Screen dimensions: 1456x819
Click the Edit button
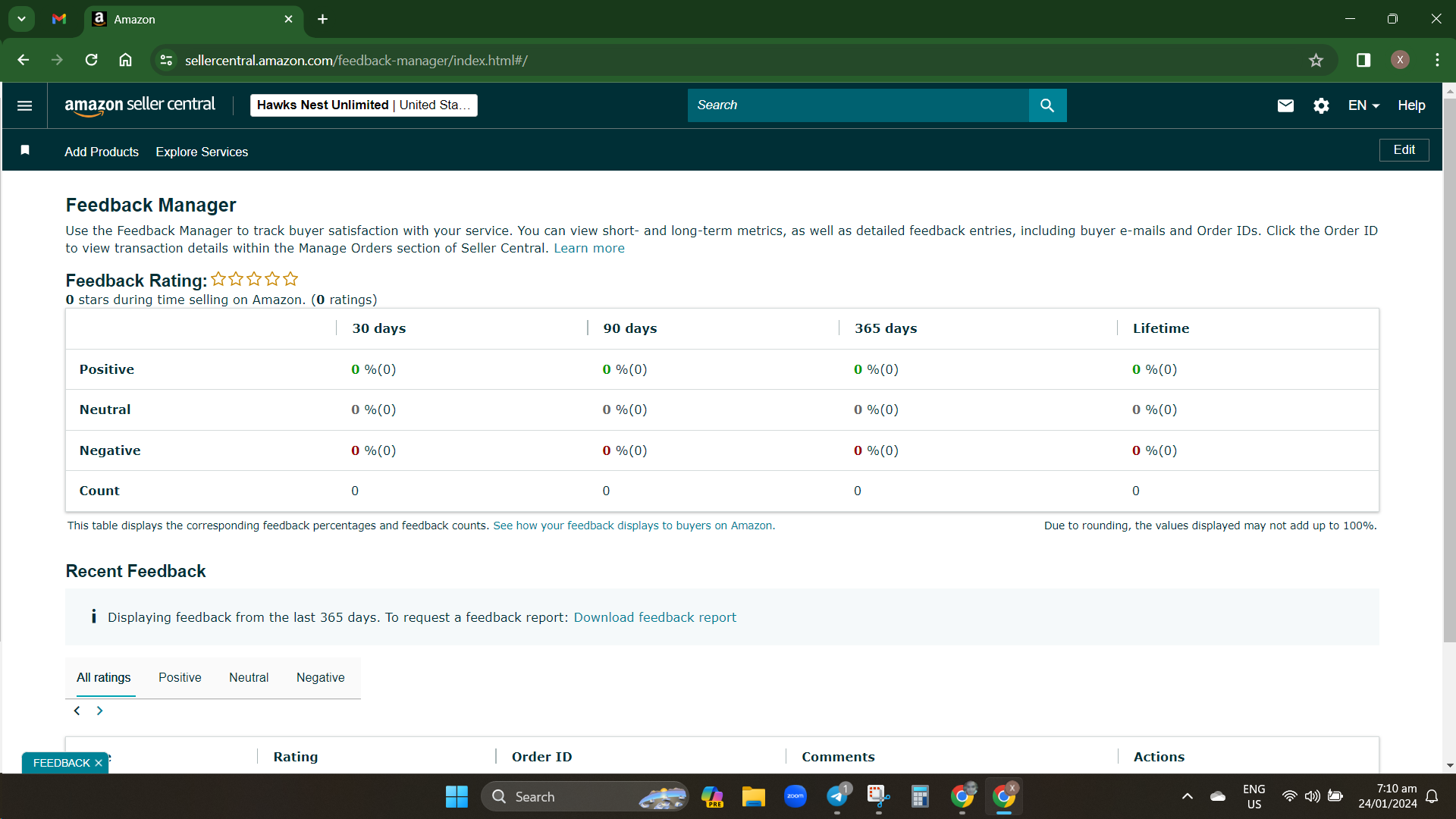tap(1404, 150)
